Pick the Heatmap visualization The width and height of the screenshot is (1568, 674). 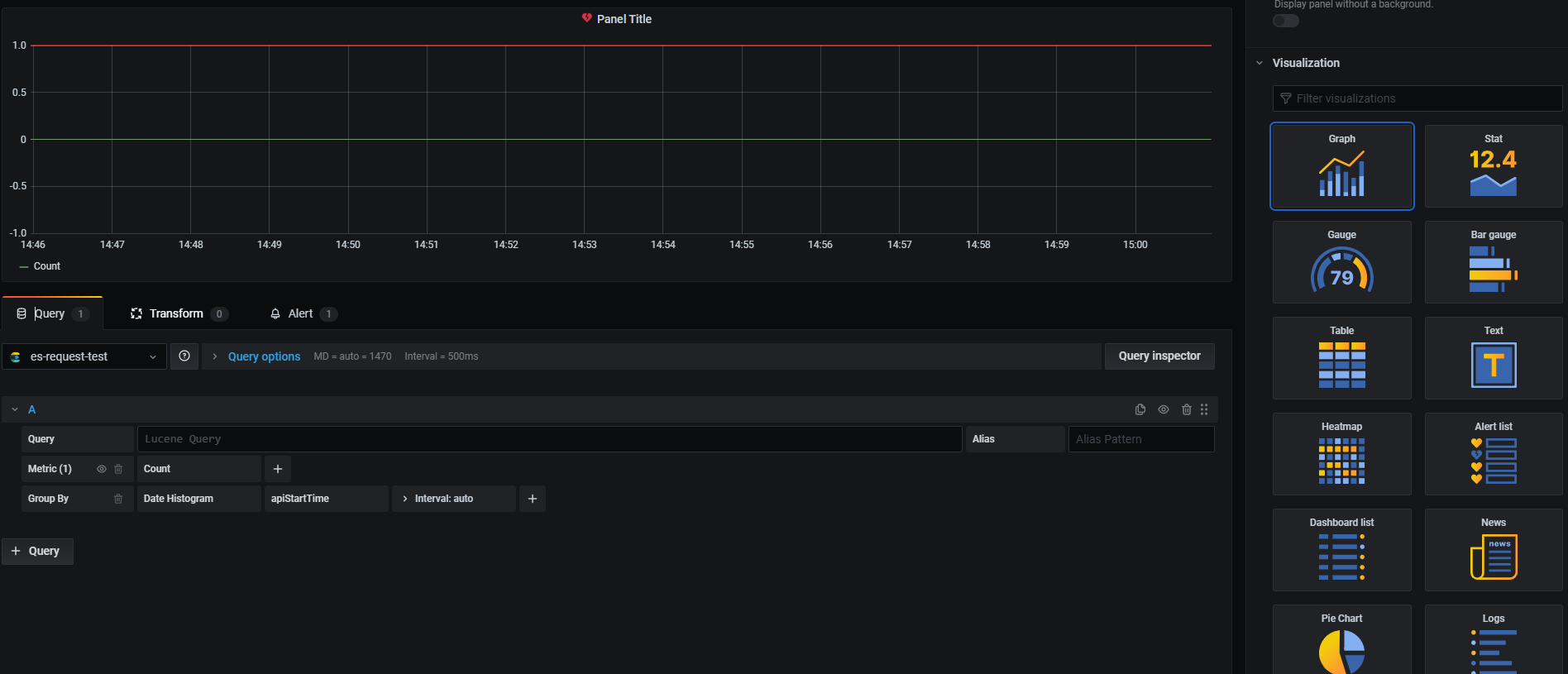1342,454
